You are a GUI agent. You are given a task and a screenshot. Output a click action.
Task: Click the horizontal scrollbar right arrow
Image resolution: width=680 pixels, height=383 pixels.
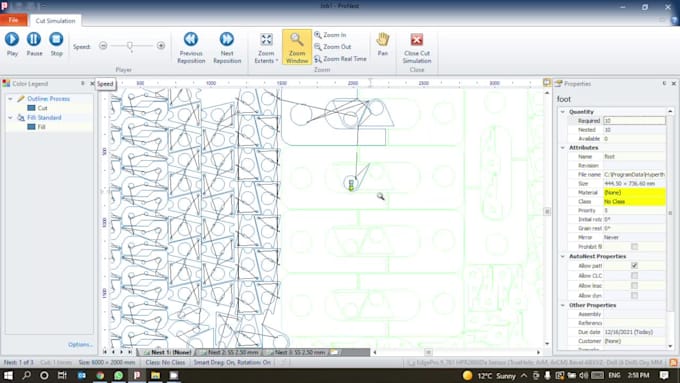coord(538,352)
